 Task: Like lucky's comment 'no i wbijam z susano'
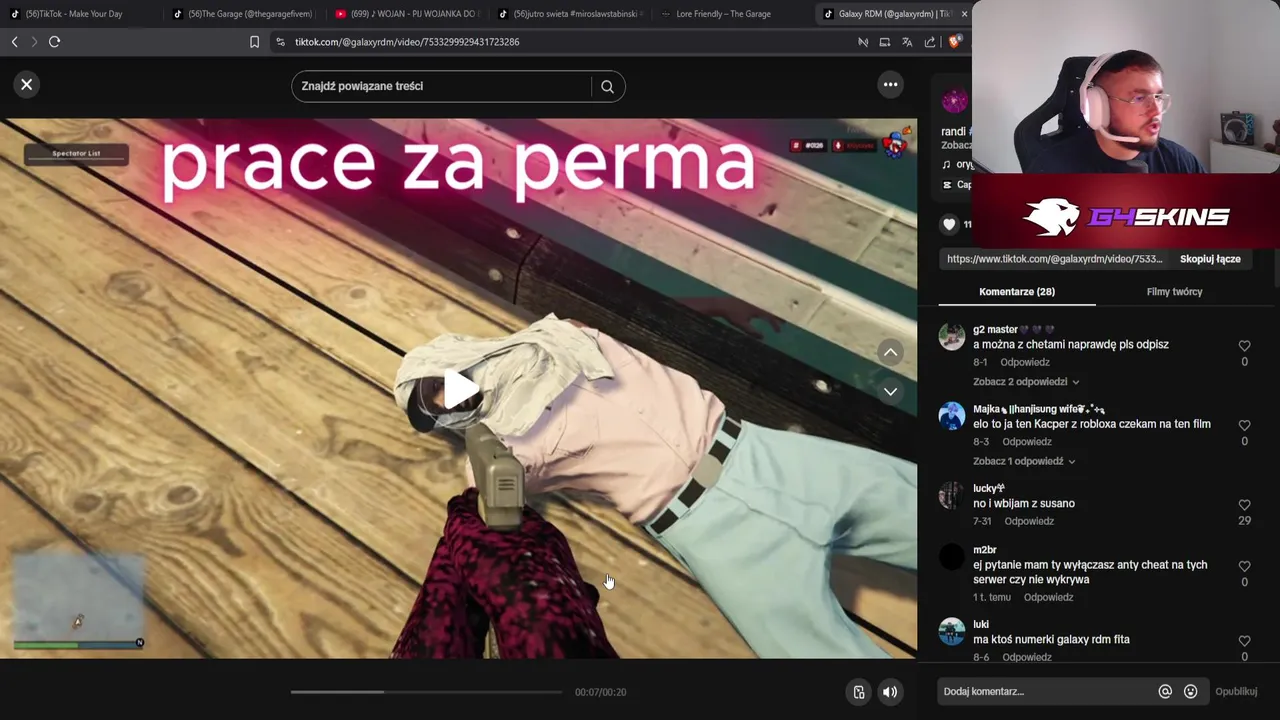click(1244, 505)
